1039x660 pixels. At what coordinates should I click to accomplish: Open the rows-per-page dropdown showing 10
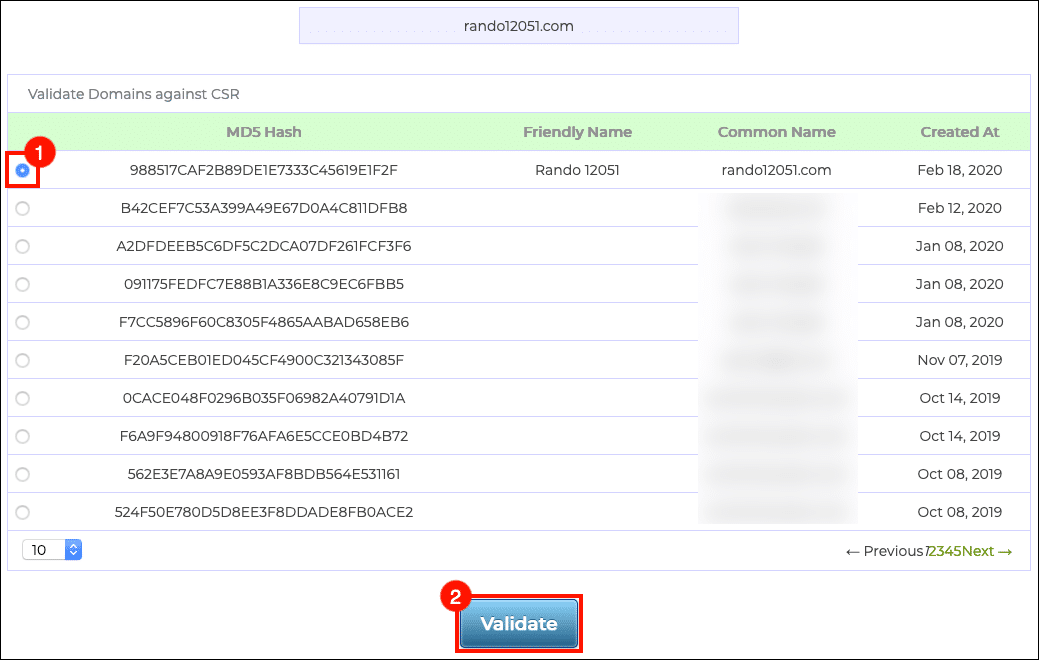click(51, 550)
